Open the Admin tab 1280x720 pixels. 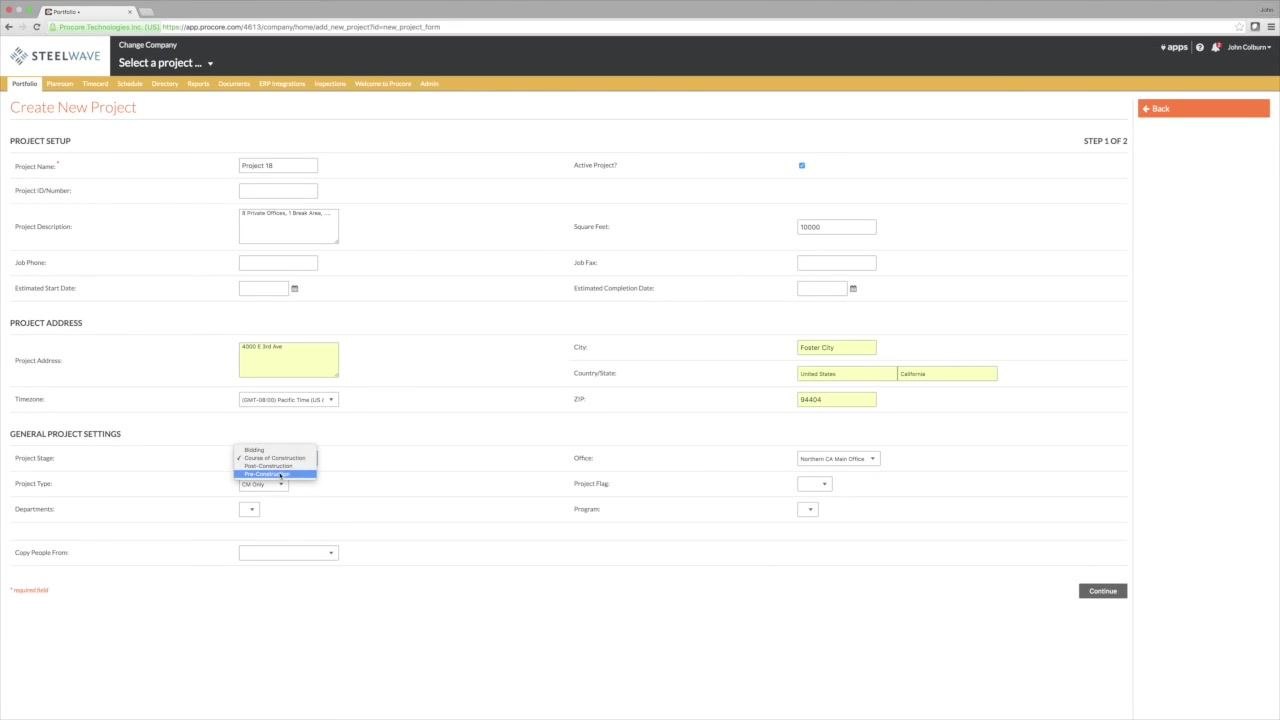tap(429, 84)
